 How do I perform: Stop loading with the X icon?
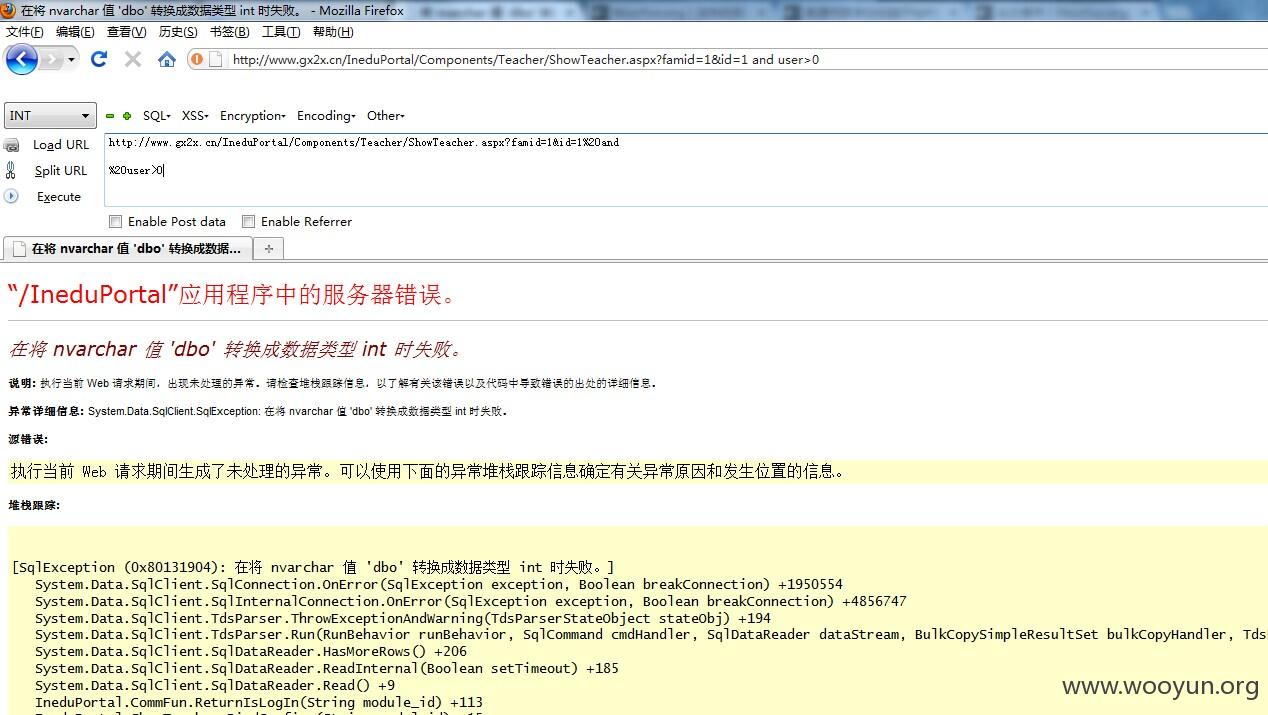click(132, 59)
